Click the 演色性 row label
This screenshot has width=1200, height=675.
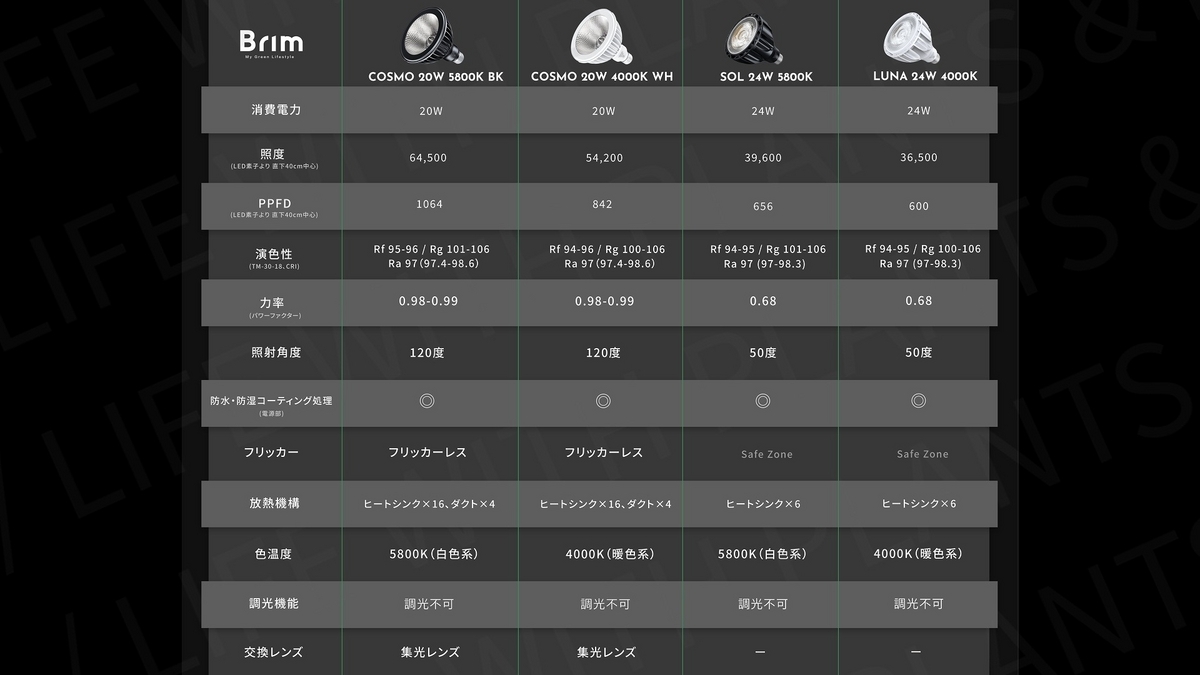point(274,254)
